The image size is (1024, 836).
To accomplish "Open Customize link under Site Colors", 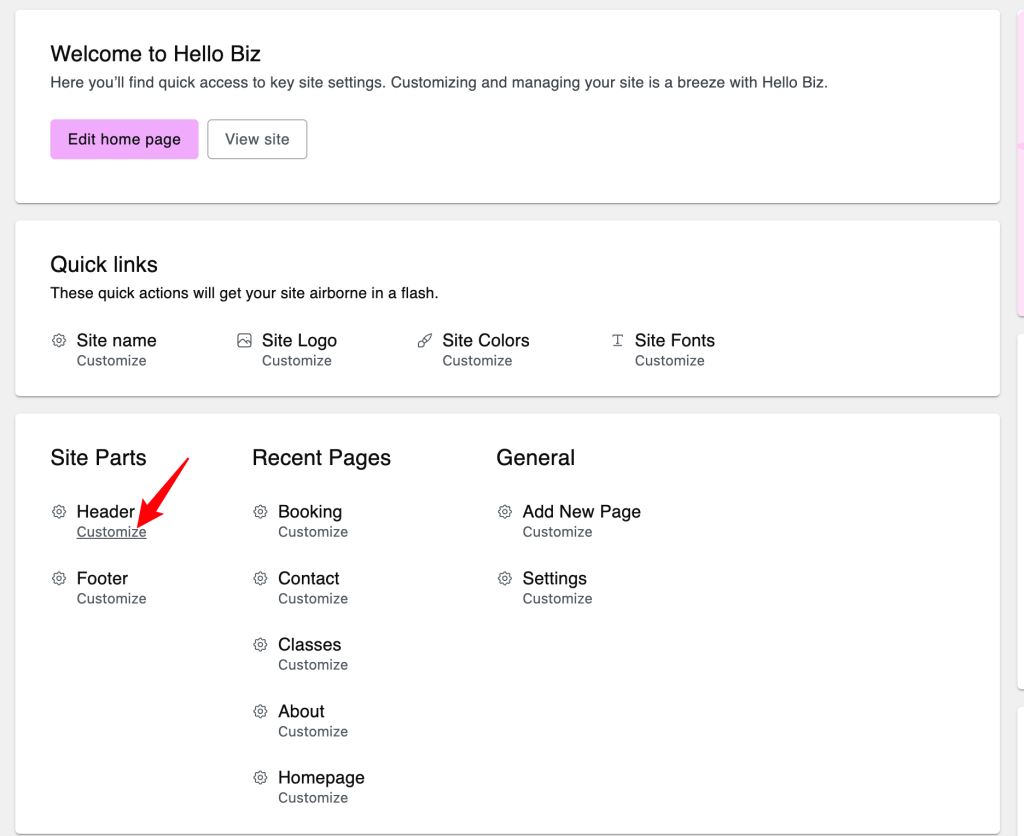I will click(x=477, y=361).
